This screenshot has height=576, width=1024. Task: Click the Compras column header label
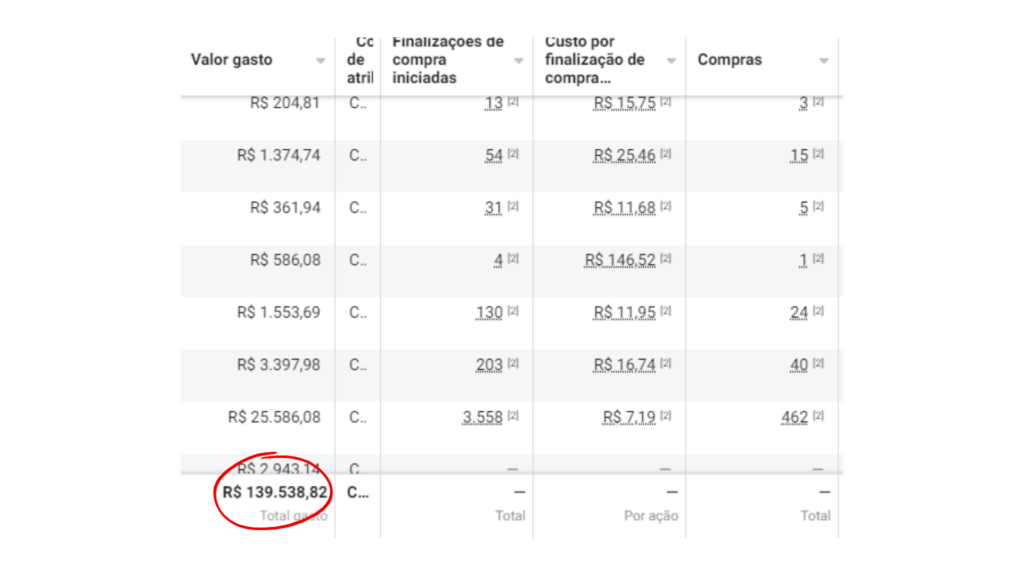(x=729, y=59)
